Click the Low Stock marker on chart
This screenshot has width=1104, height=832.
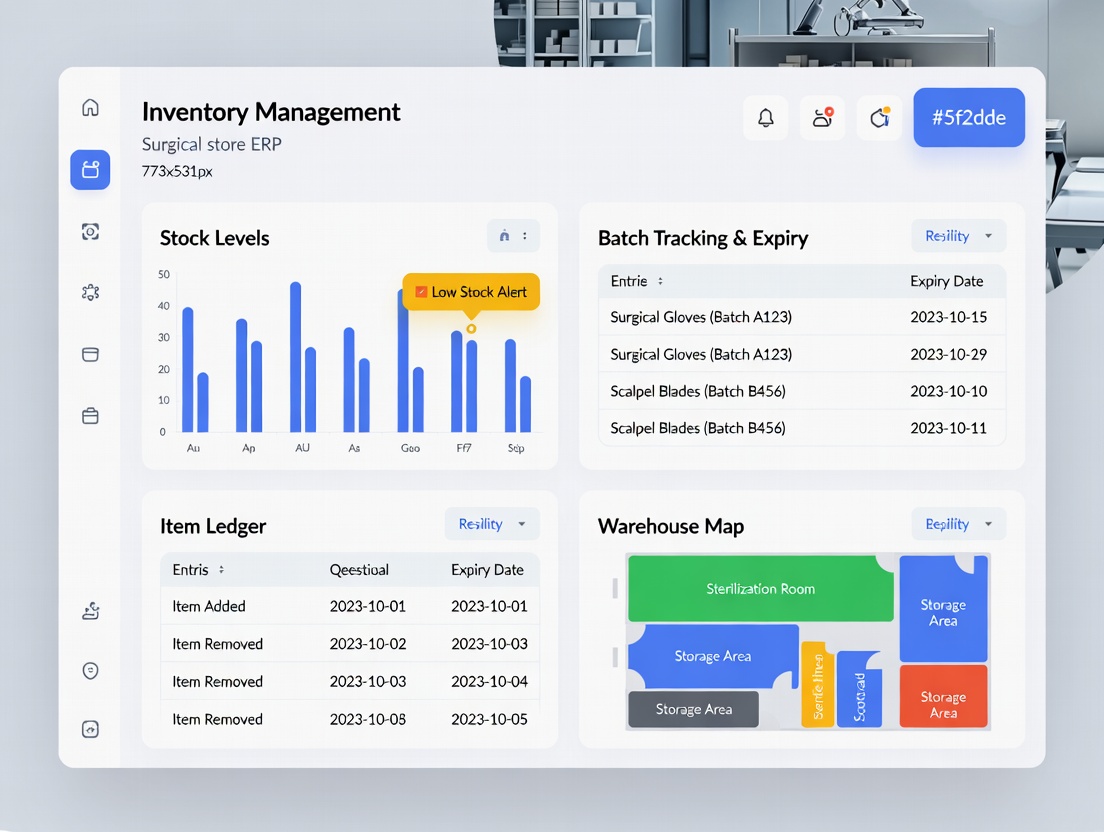(x=471, y=329)
